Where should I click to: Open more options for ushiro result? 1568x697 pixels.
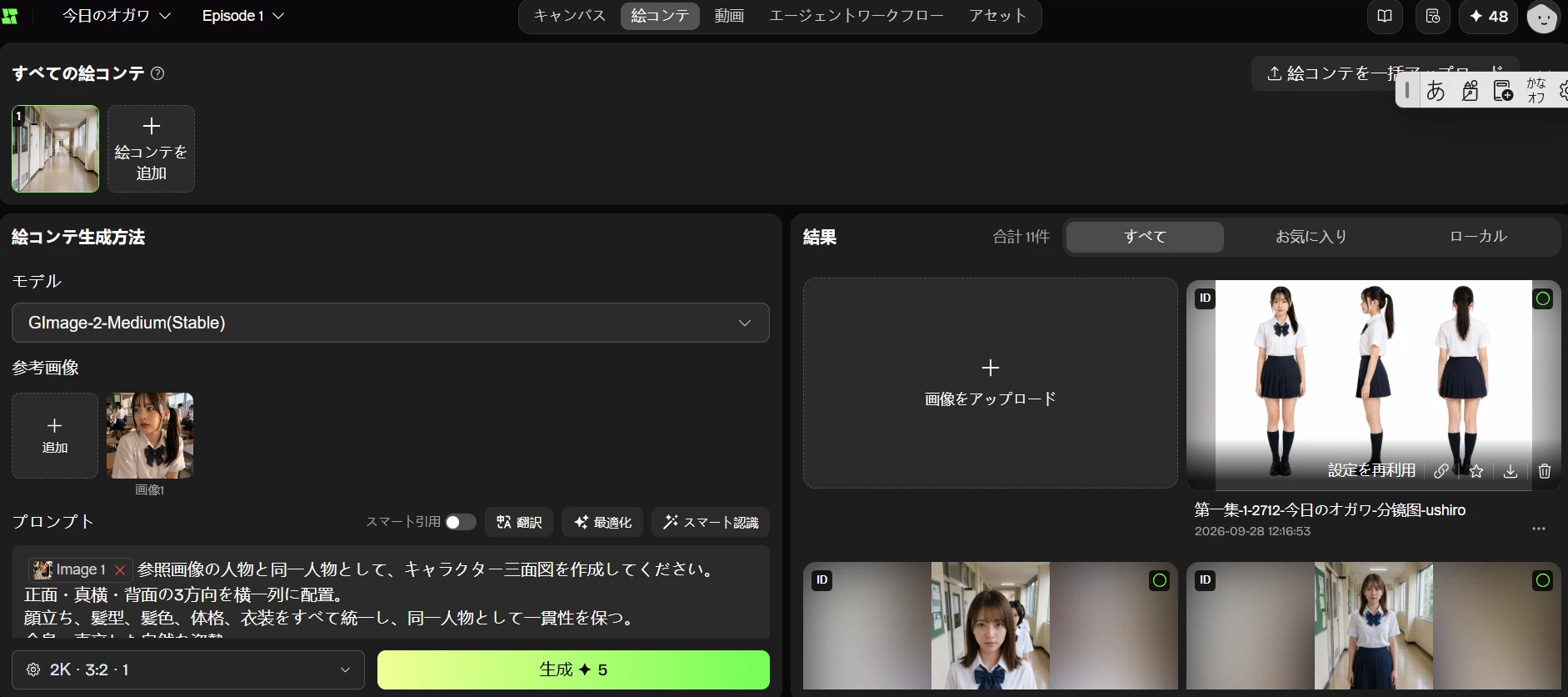[x=1538, y=529]
